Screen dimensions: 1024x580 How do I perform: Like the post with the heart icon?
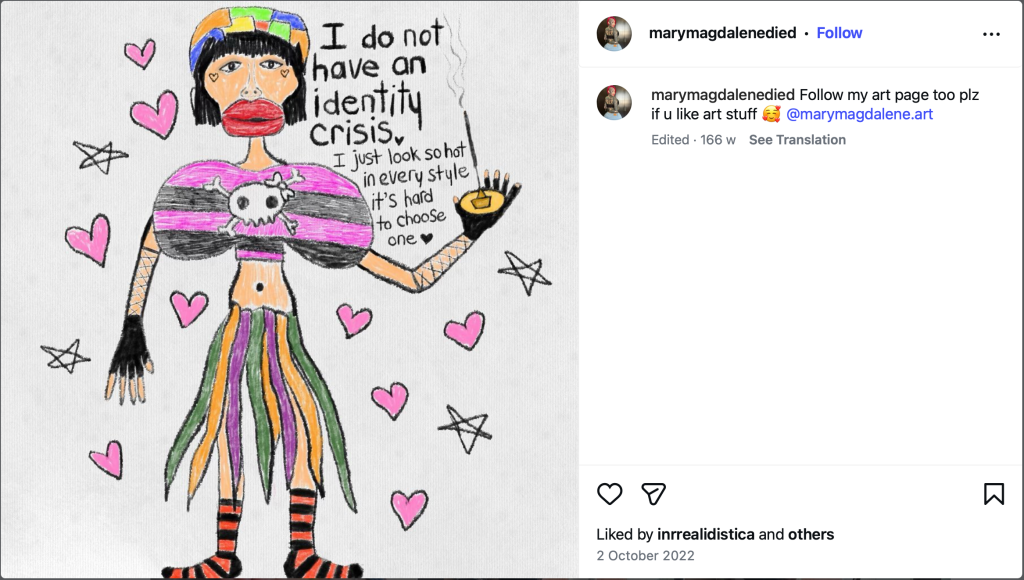(610, 493)
